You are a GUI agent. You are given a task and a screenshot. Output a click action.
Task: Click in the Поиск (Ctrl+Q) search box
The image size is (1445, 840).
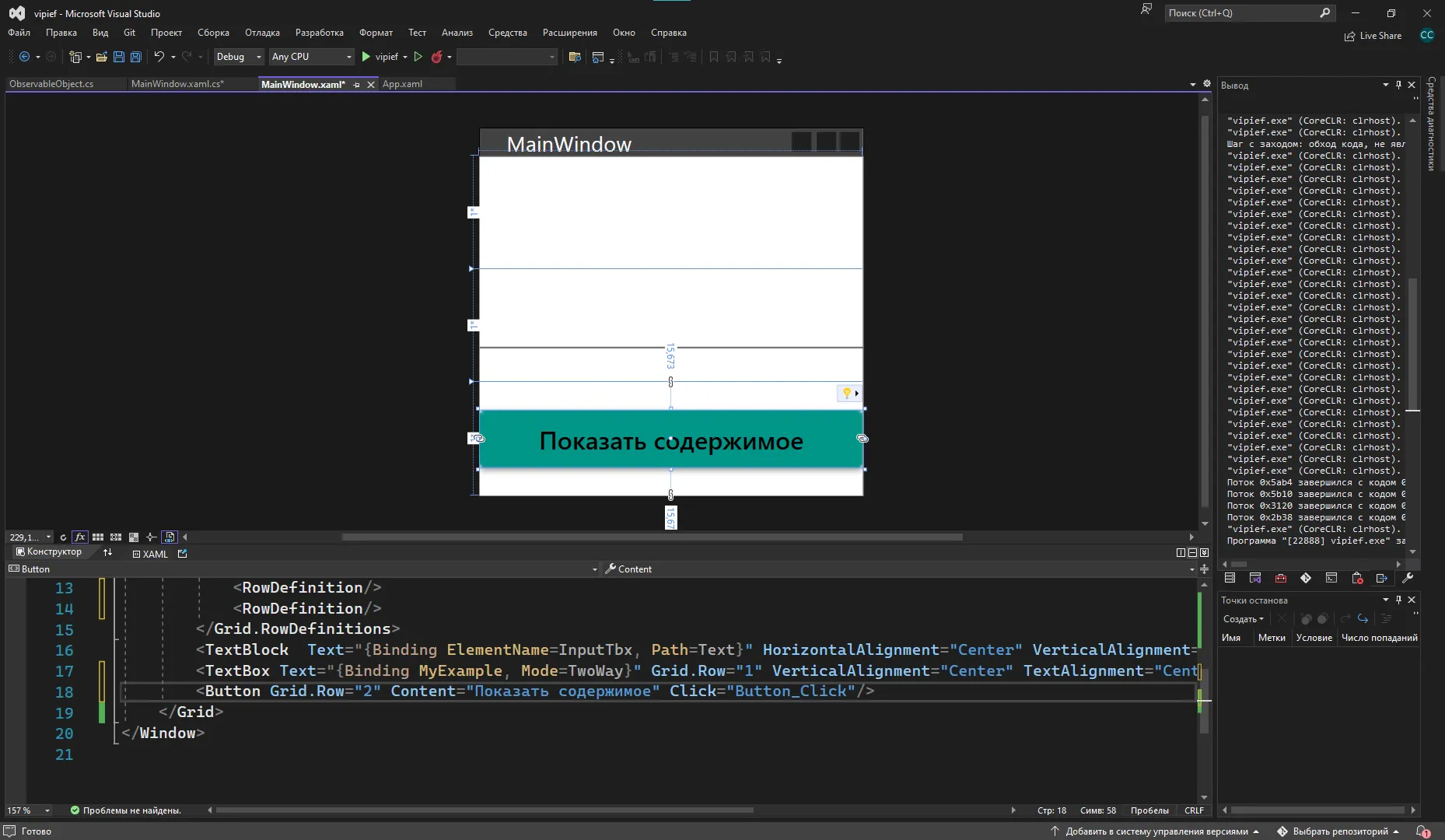1242,13
